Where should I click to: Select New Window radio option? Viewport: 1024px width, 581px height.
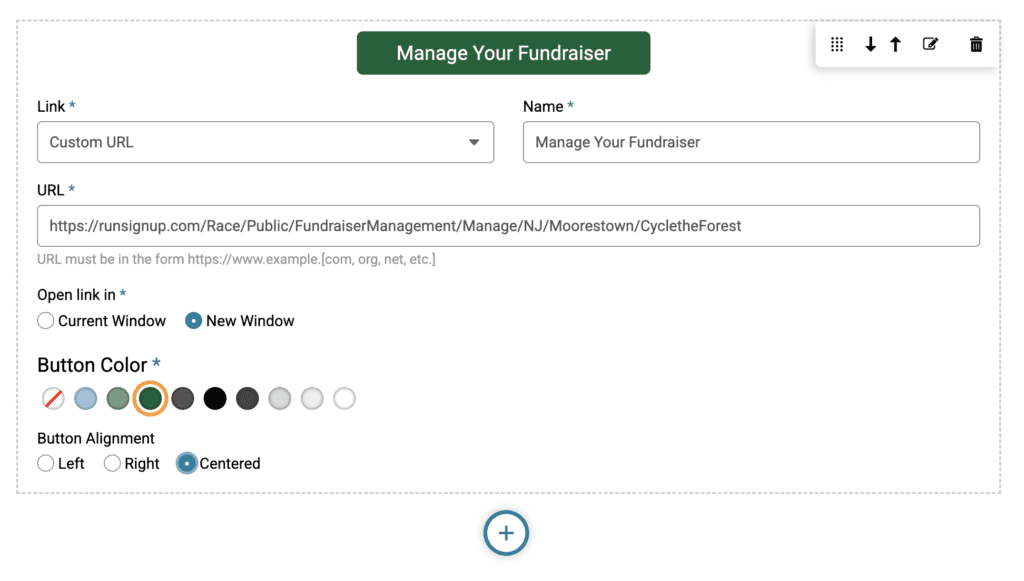pos(193,321)
